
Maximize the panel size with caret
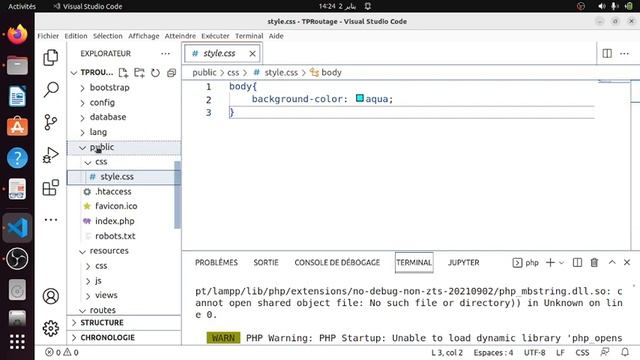[x=612, y=262]
